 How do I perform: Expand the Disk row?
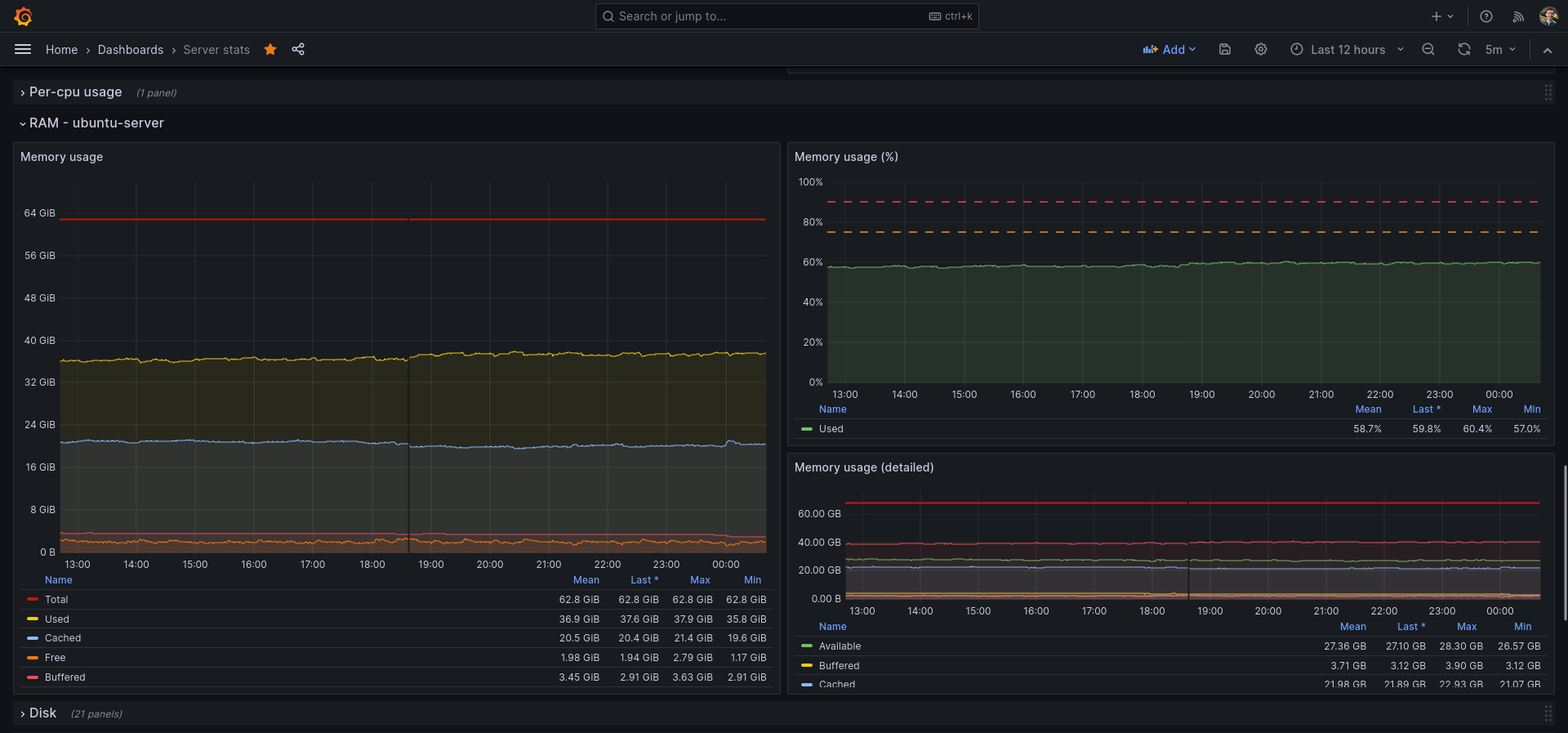[42, 713]
